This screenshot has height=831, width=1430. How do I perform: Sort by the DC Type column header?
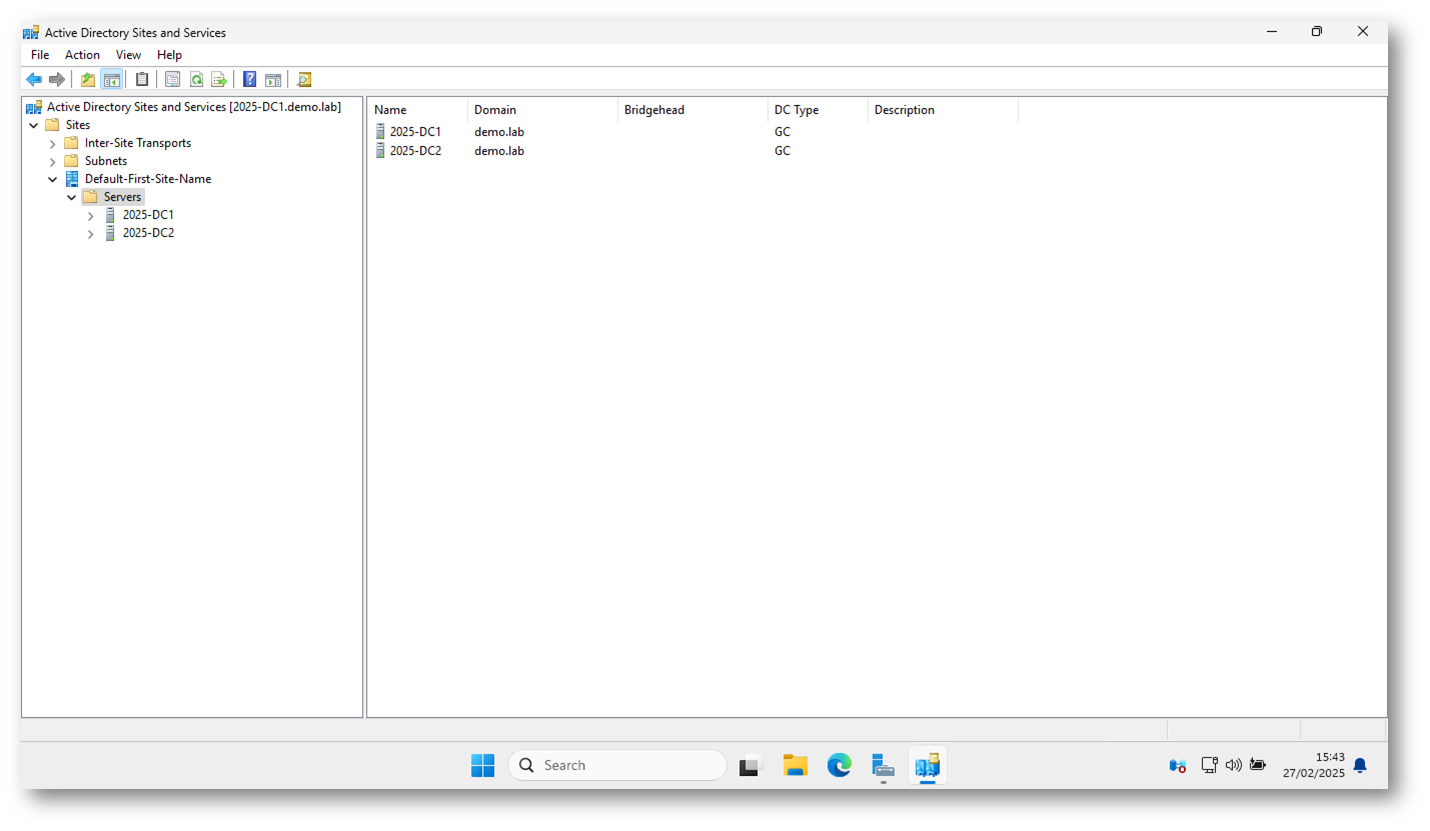(x=818, y=110)
